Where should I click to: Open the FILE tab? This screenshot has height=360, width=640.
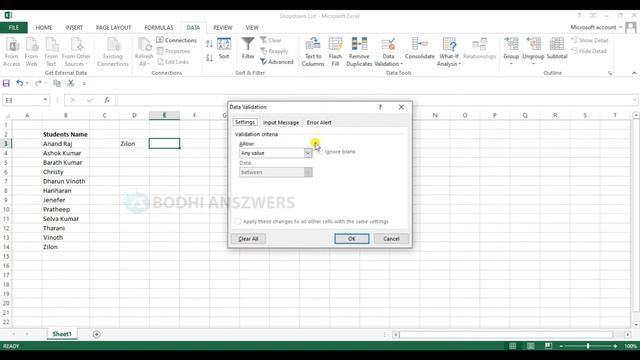(x=14, y=27)
